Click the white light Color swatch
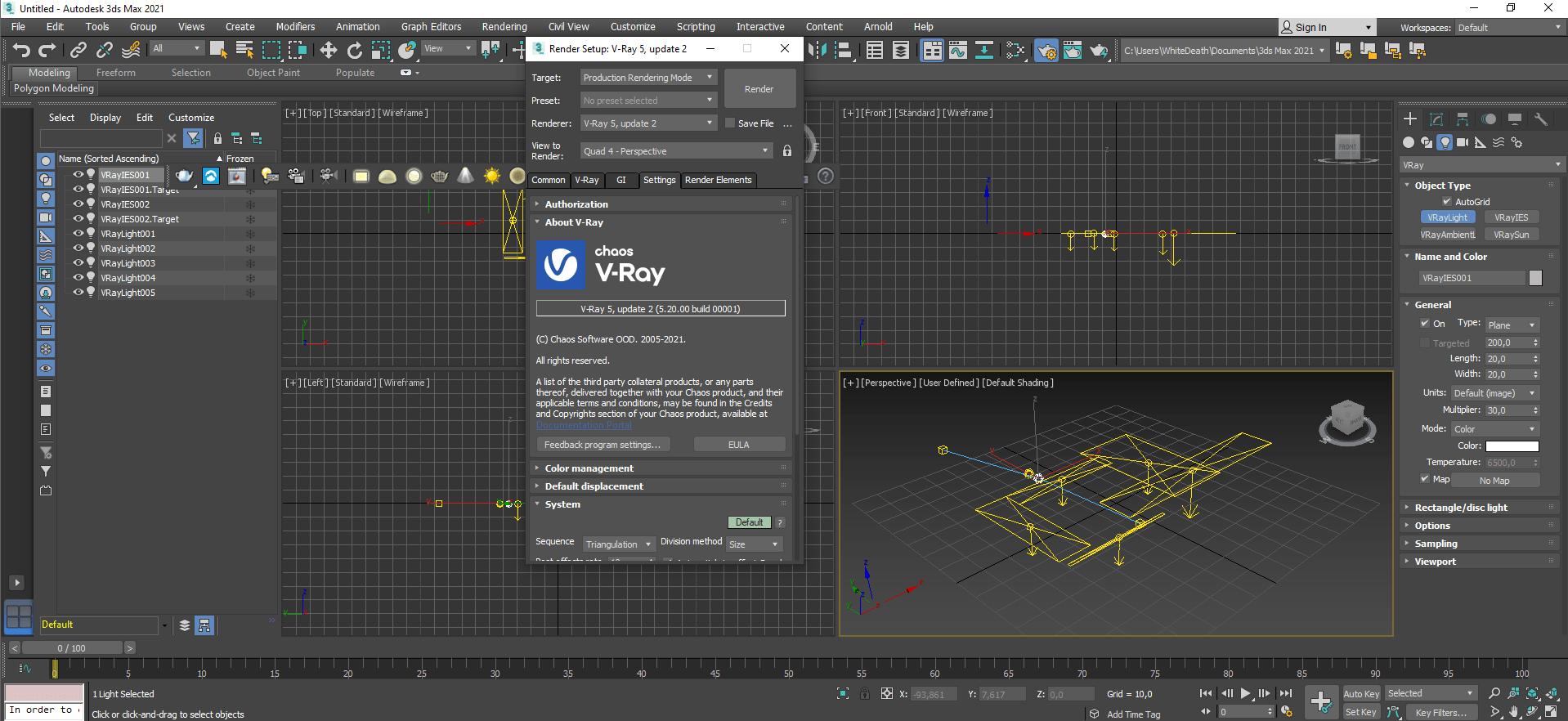This screenshot has height=721, width=1568. click(1512, 446)
